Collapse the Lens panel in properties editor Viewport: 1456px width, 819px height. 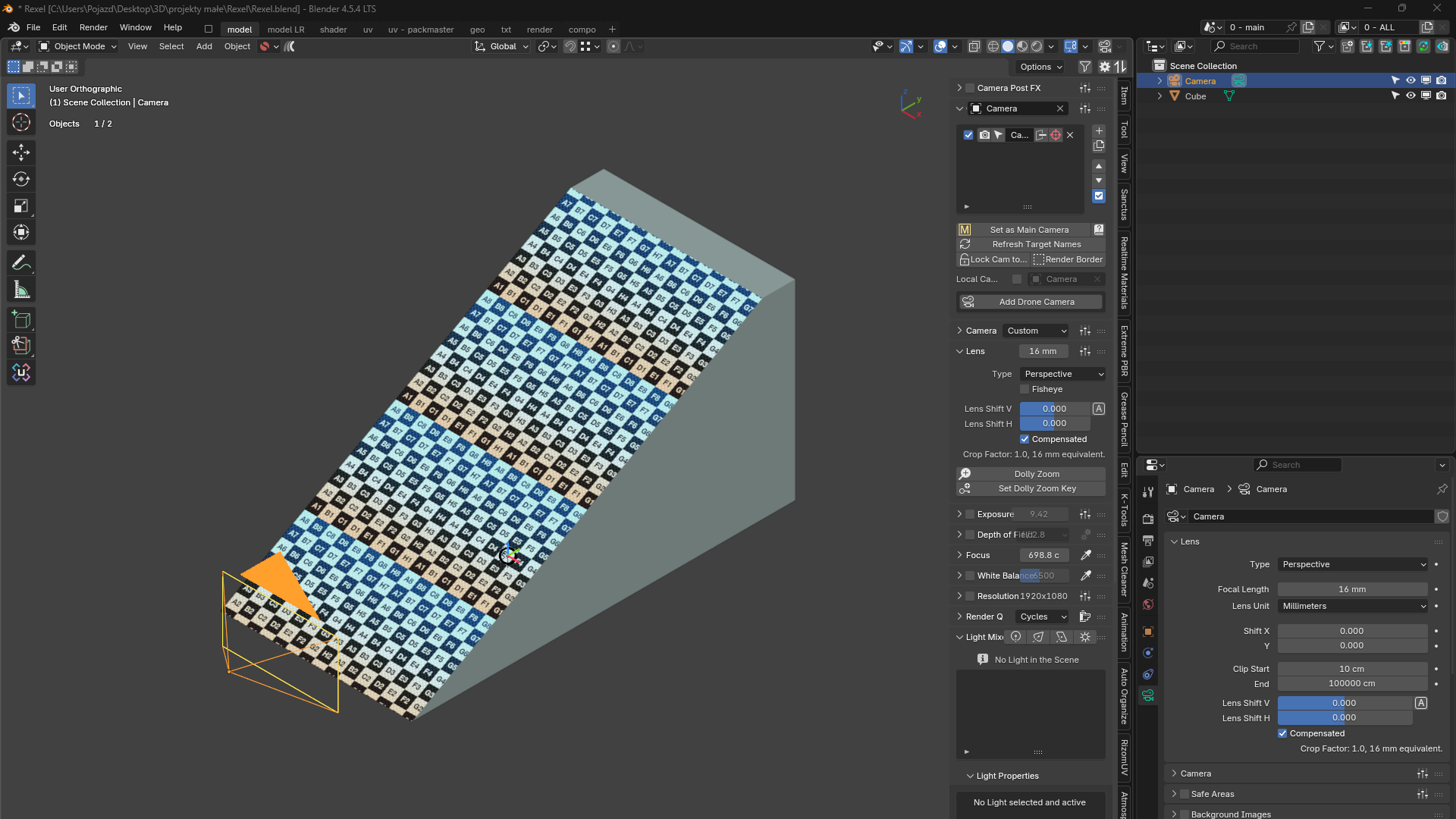tap(1174, 541)
